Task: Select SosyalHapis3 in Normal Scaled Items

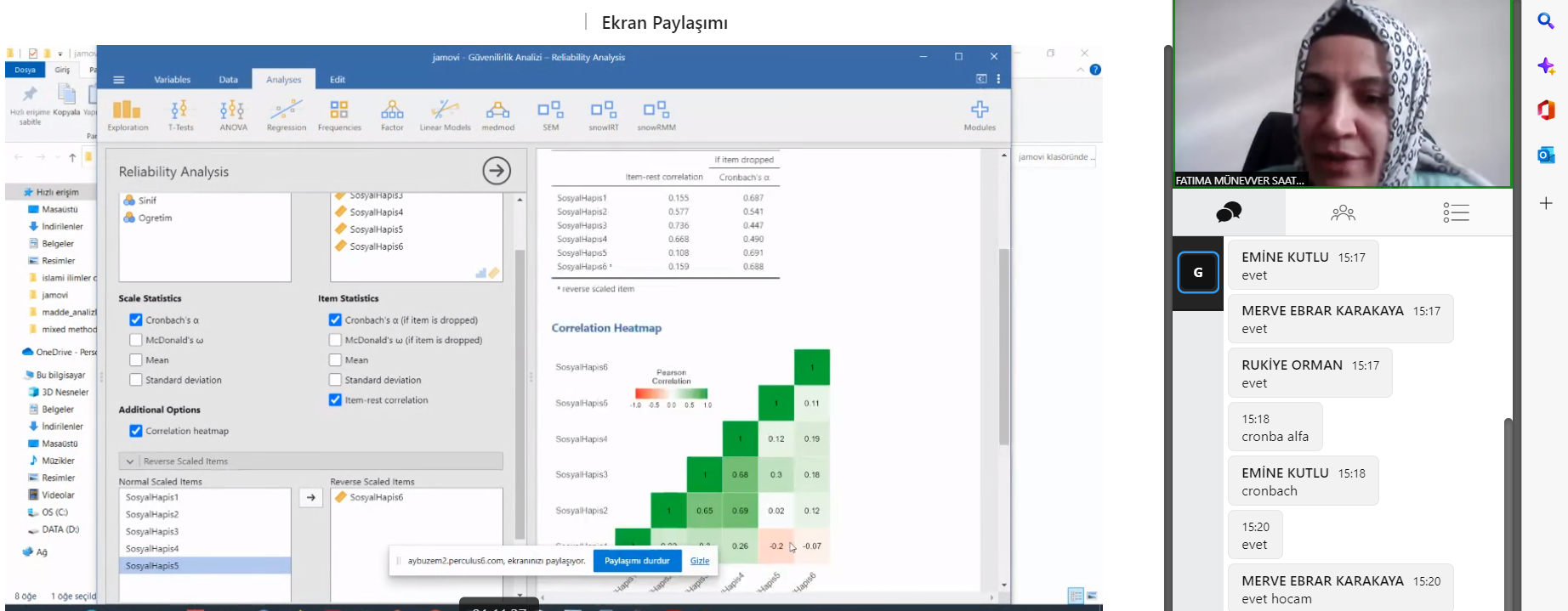Action: 152,532
